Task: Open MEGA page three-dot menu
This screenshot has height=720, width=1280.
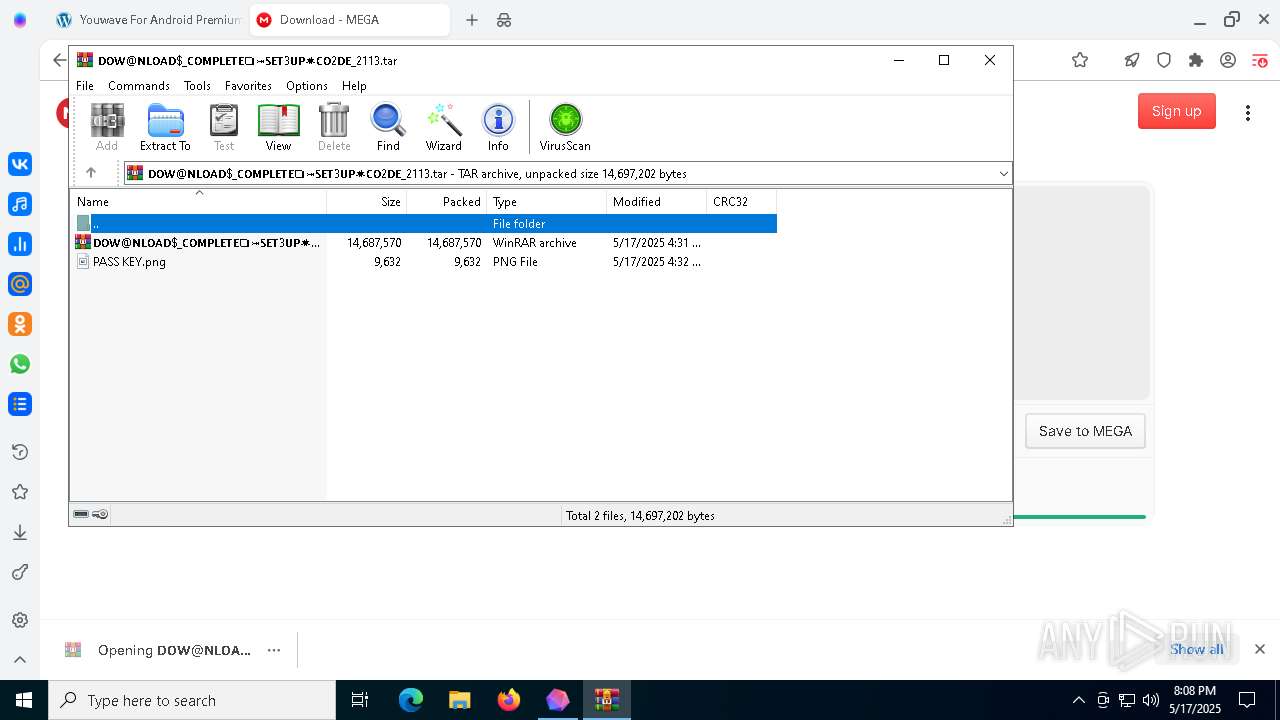Action: coord(1247,112)
